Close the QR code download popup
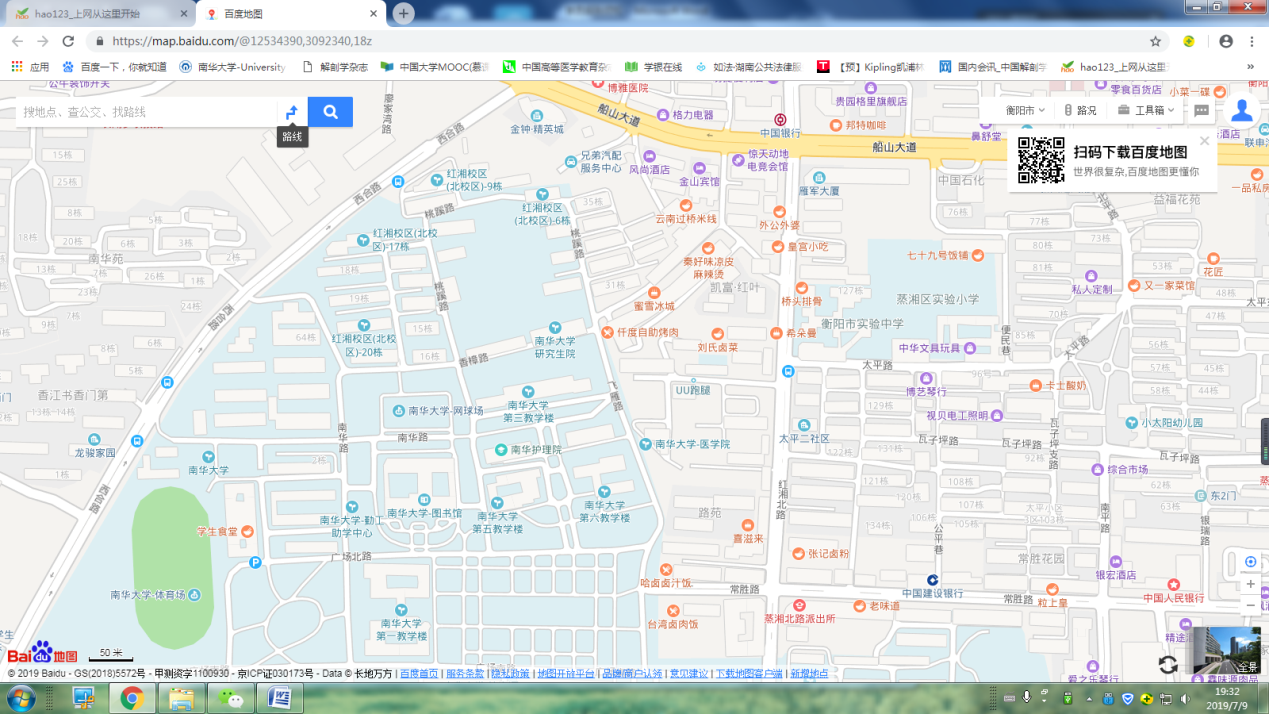Screen dimensions: 1269x714 tap(1204, 141)
